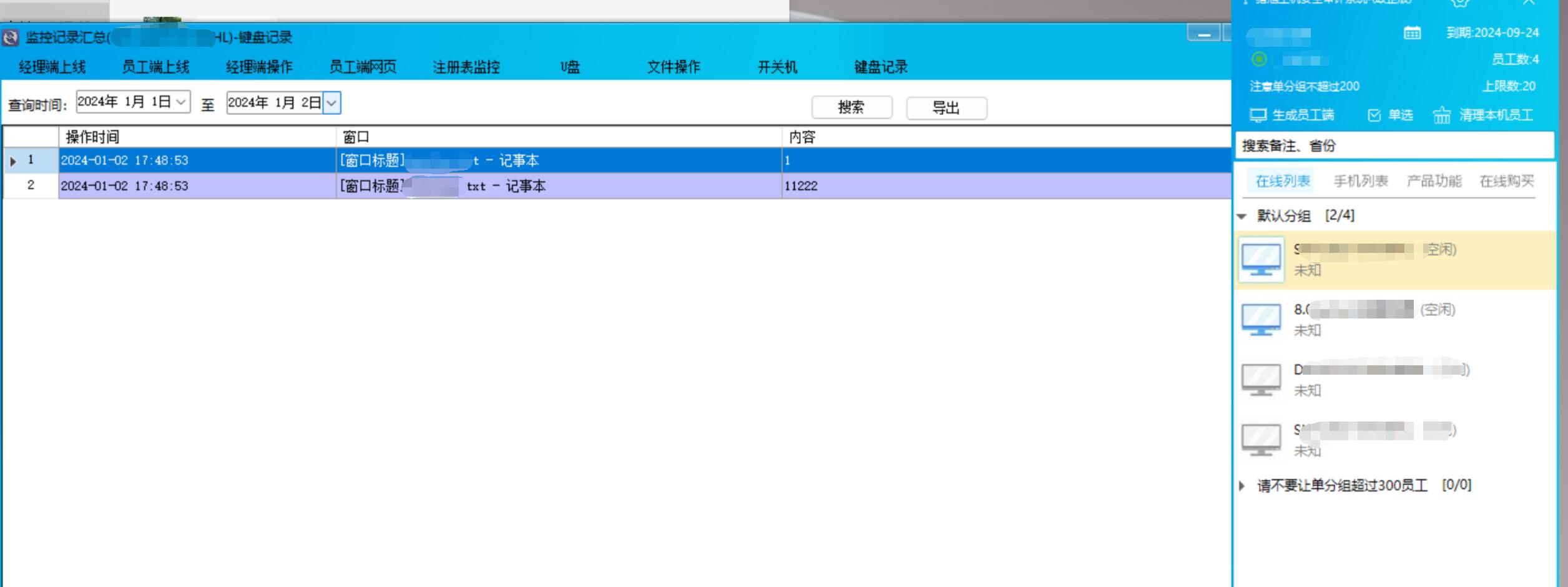This screenshot has width=1568, height=587.
Task: Open the 键盘记录 menu tab
Action: (880, 67)
